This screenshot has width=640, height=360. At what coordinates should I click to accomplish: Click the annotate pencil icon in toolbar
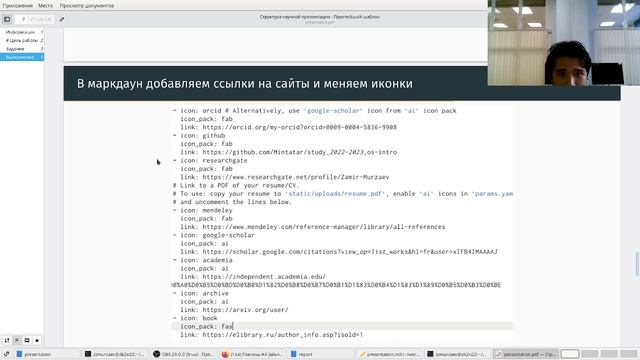62,19
